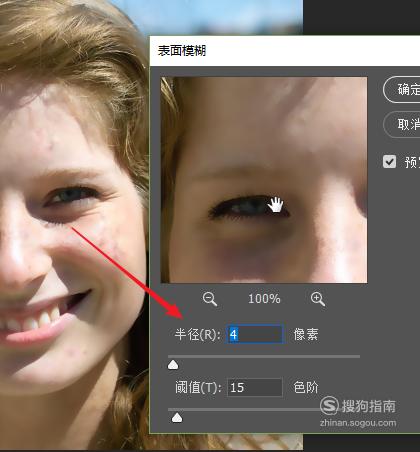Zoom out the Surface Blur preview
The image size is (420, 452).
click(x=210, y=299)
